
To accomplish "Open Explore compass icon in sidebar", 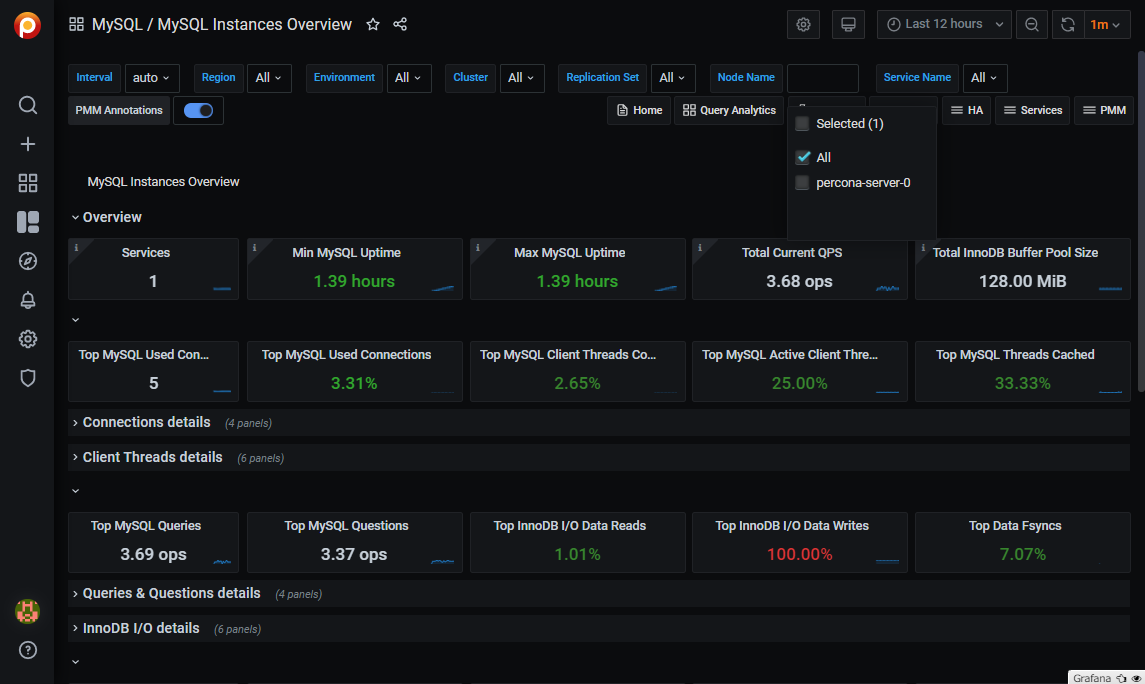I will [x=28, y=261].
